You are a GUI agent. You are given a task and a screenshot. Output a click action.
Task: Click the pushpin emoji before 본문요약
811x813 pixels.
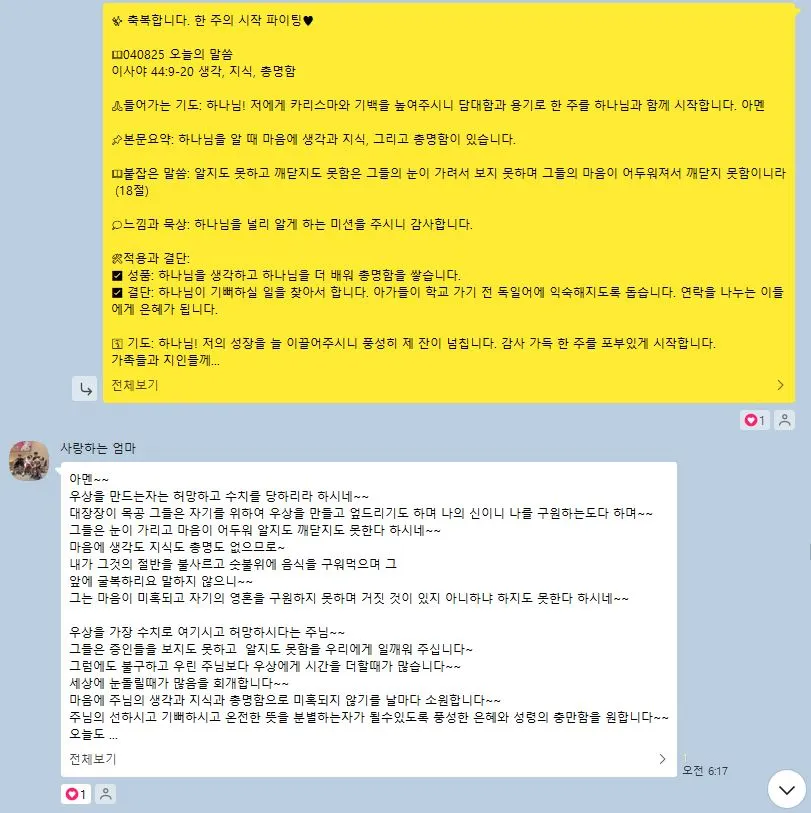[117, 140]
